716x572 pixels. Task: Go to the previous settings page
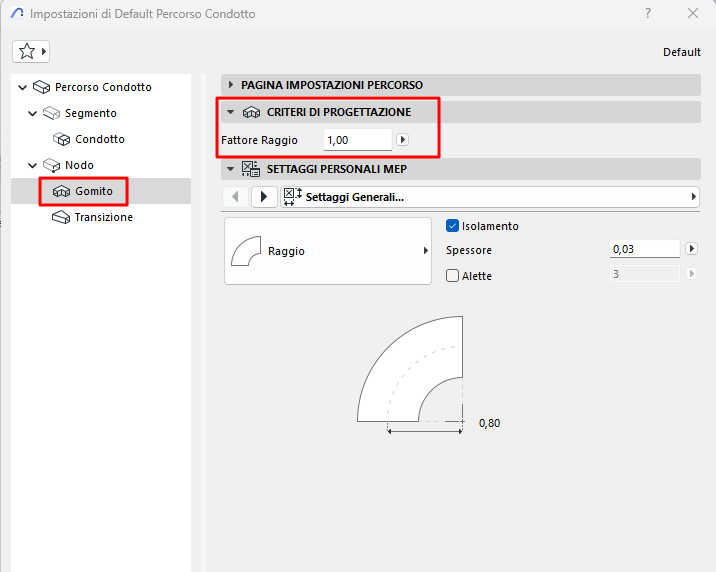[x=236, y=197]
